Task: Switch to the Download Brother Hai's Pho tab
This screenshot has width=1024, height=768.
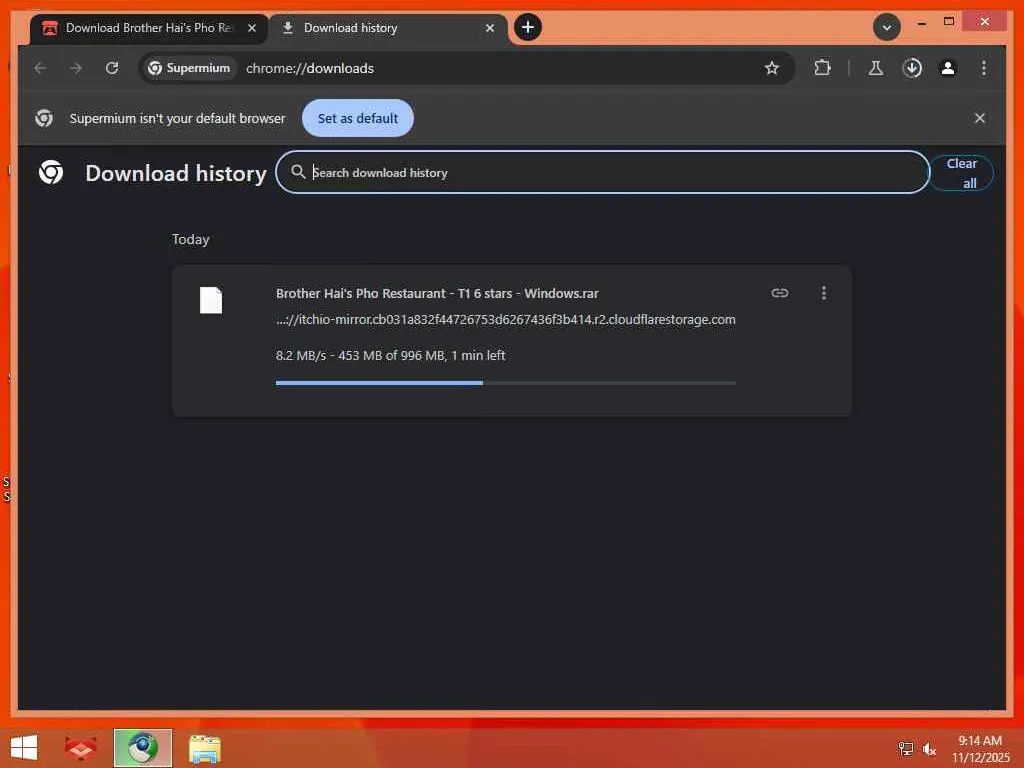Action: pos(149,28)
